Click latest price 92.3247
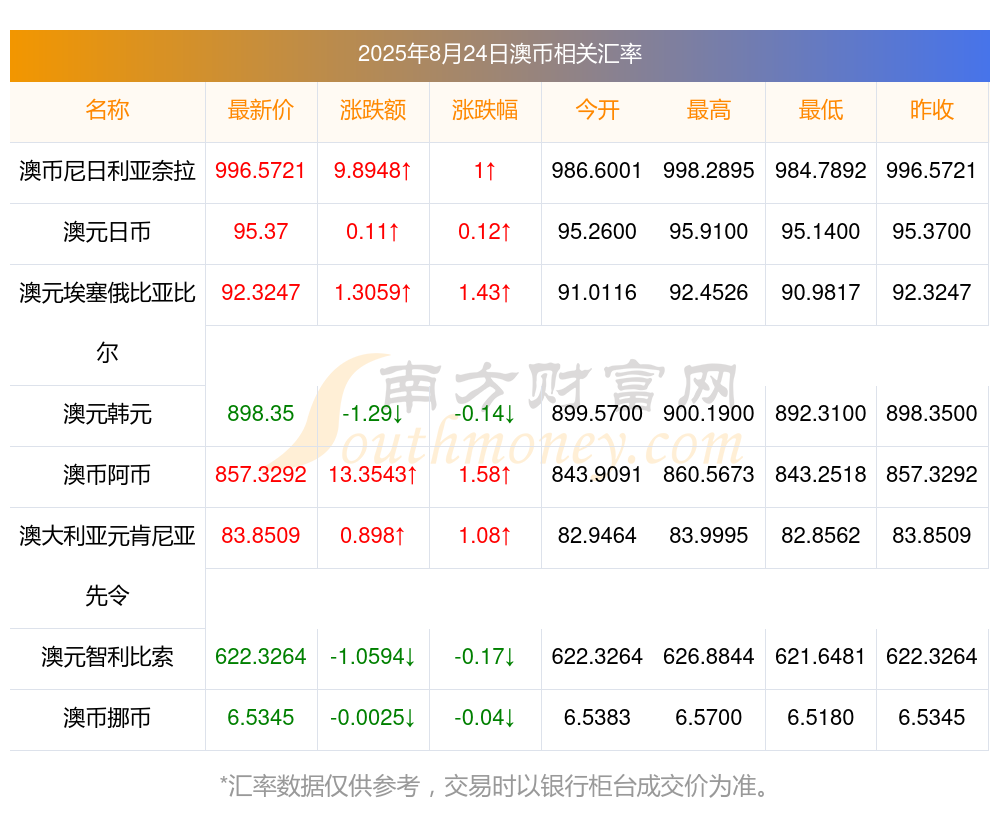1000x817 pixels. pos(261,292)
